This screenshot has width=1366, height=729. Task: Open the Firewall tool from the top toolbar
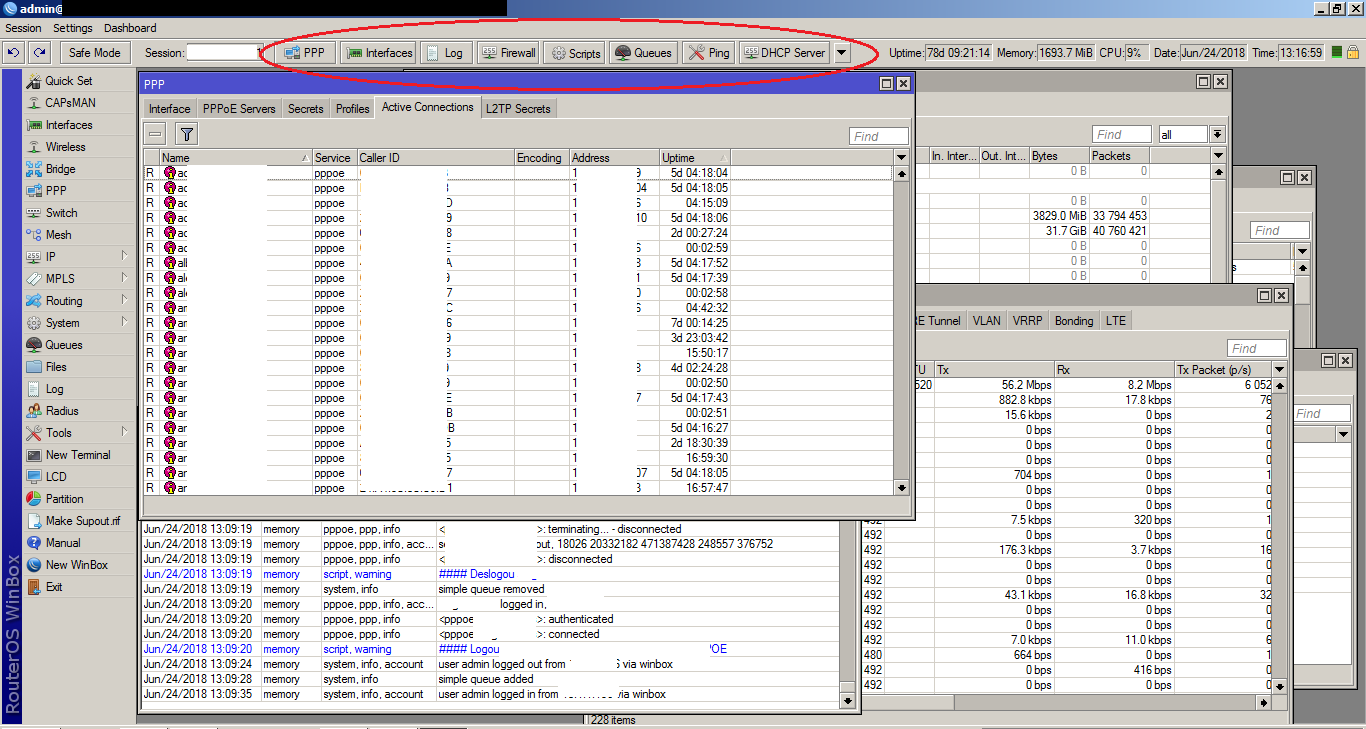click(507, 52)
